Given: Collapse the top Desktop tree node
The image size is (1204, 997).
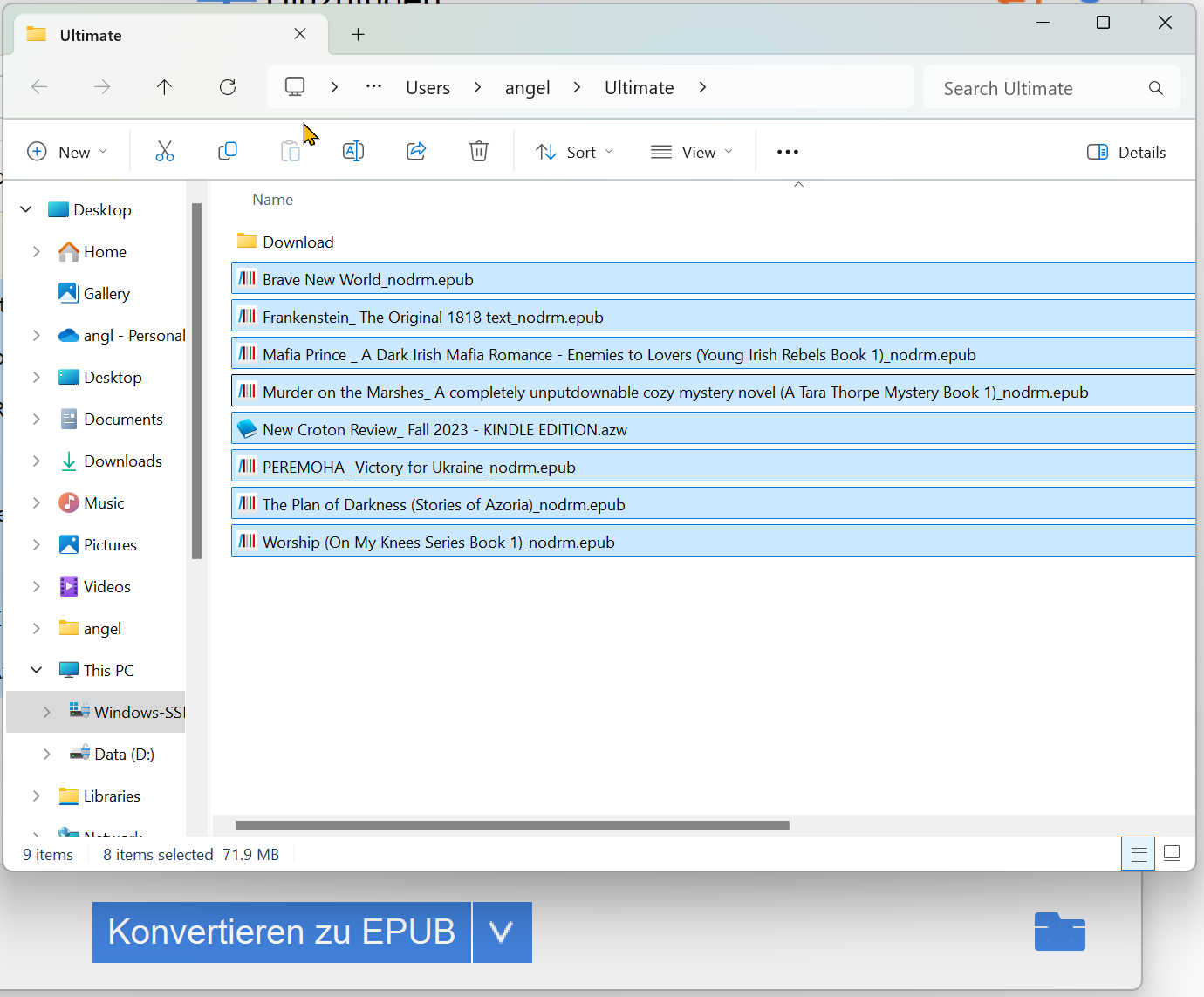Looking at the screenshot, I should coord(26,209).
